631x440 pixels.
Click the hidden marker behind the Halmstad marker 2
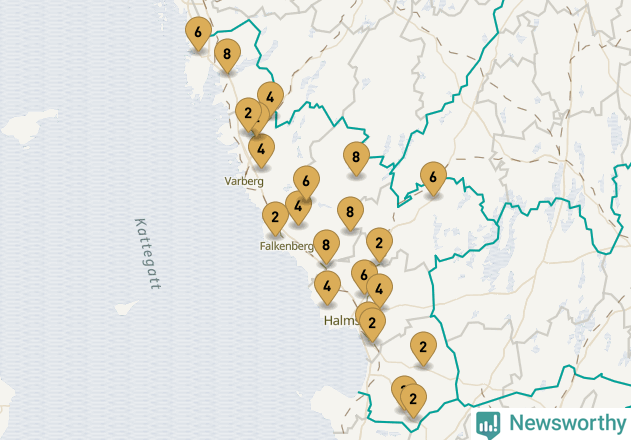364,308
